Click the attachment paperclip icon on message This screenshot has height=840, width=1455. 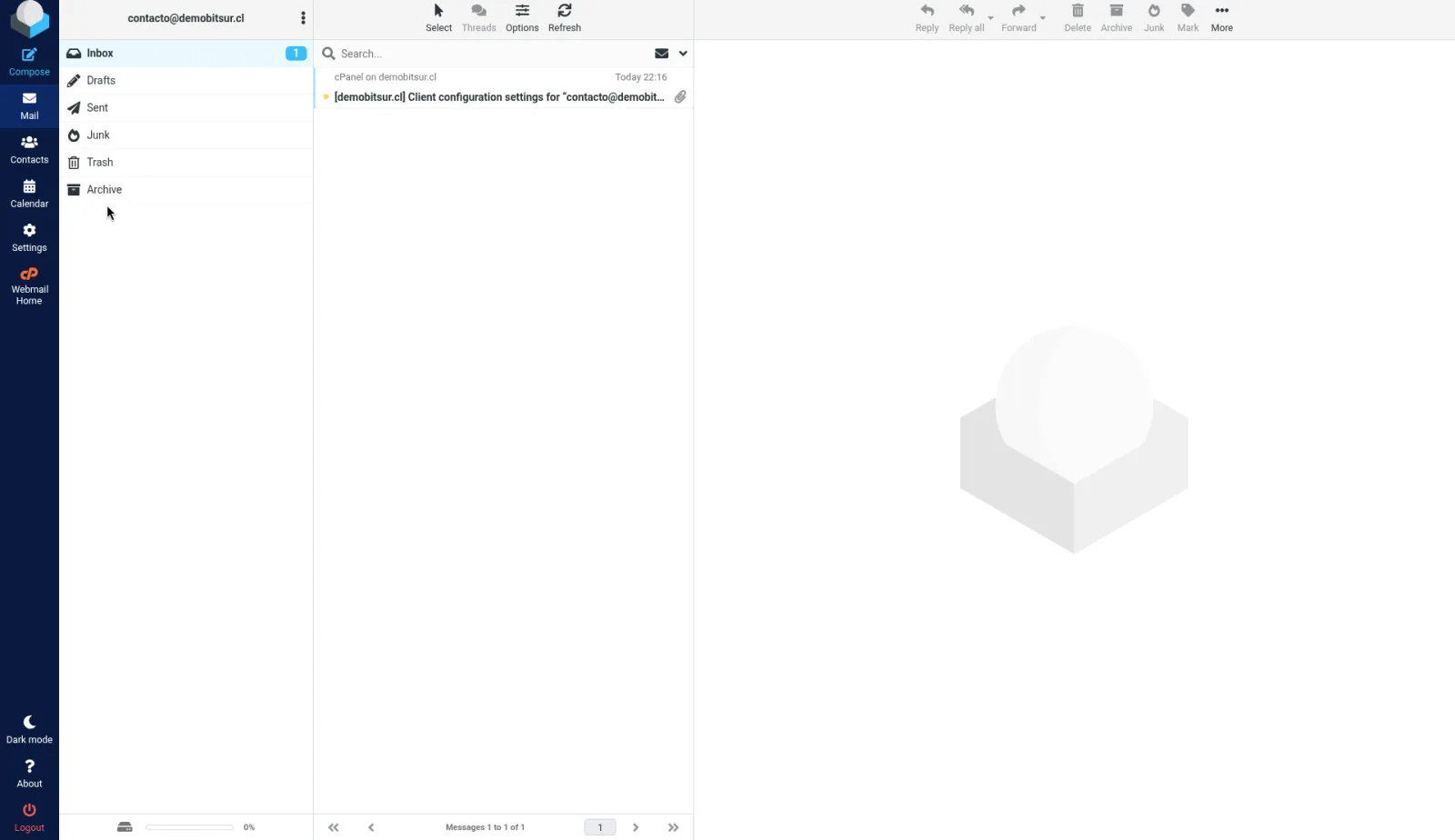(x=680, y=96)
